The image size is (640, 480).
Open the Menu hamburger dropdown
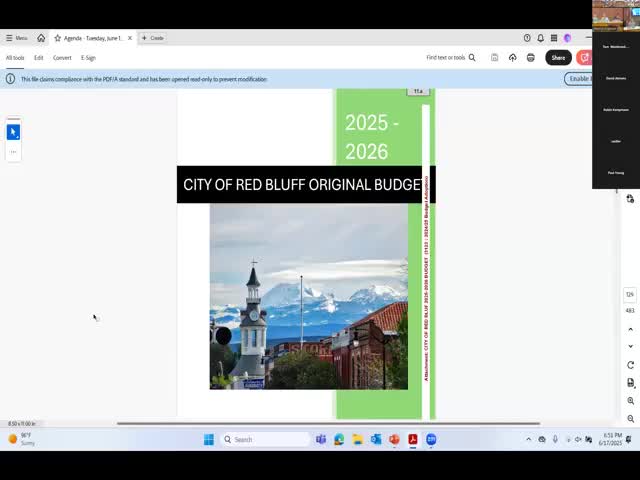coord(16,38)
